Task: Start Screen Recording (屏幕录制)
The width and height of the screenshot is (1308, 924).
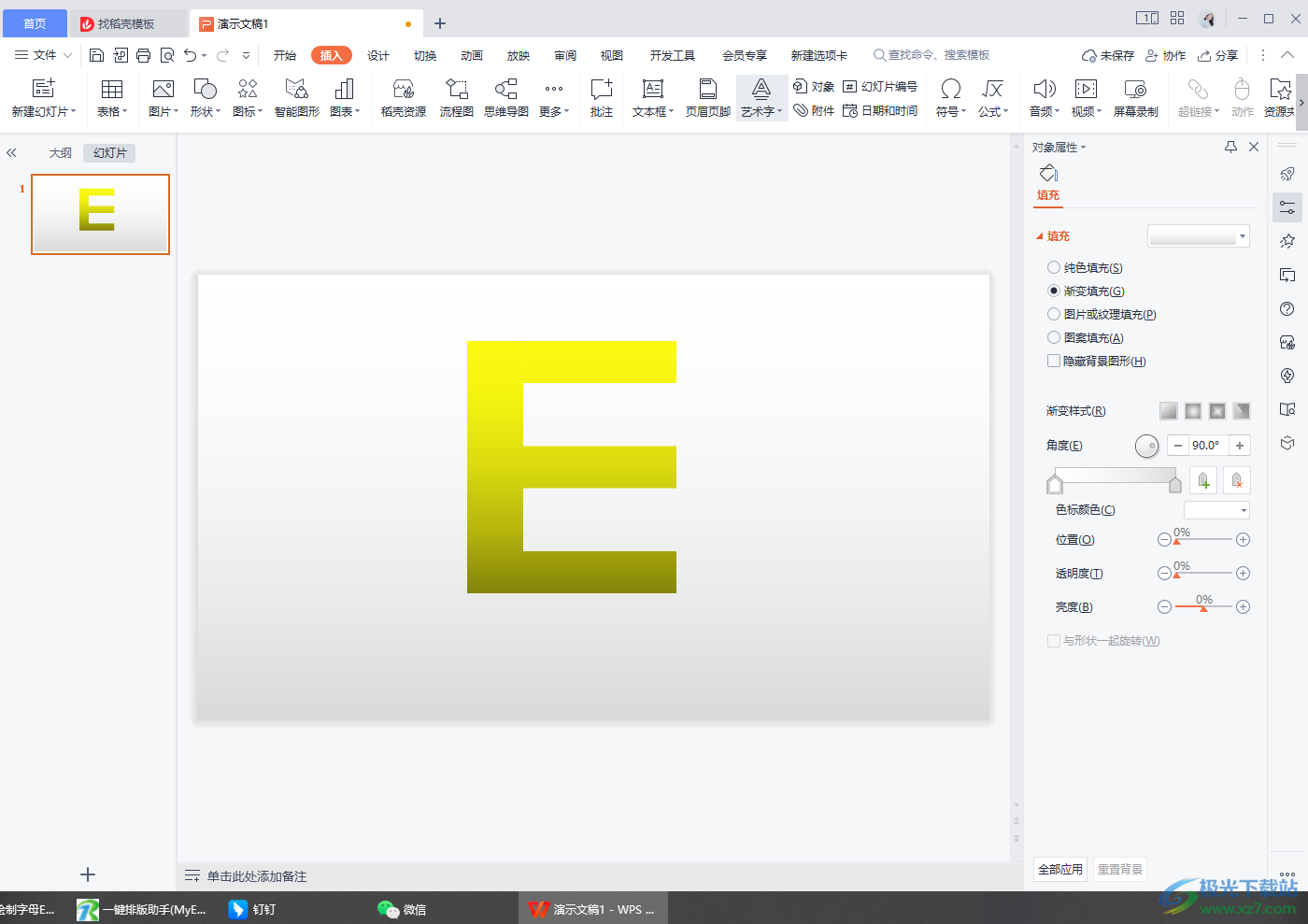Action: click(x=1136, y=98)
